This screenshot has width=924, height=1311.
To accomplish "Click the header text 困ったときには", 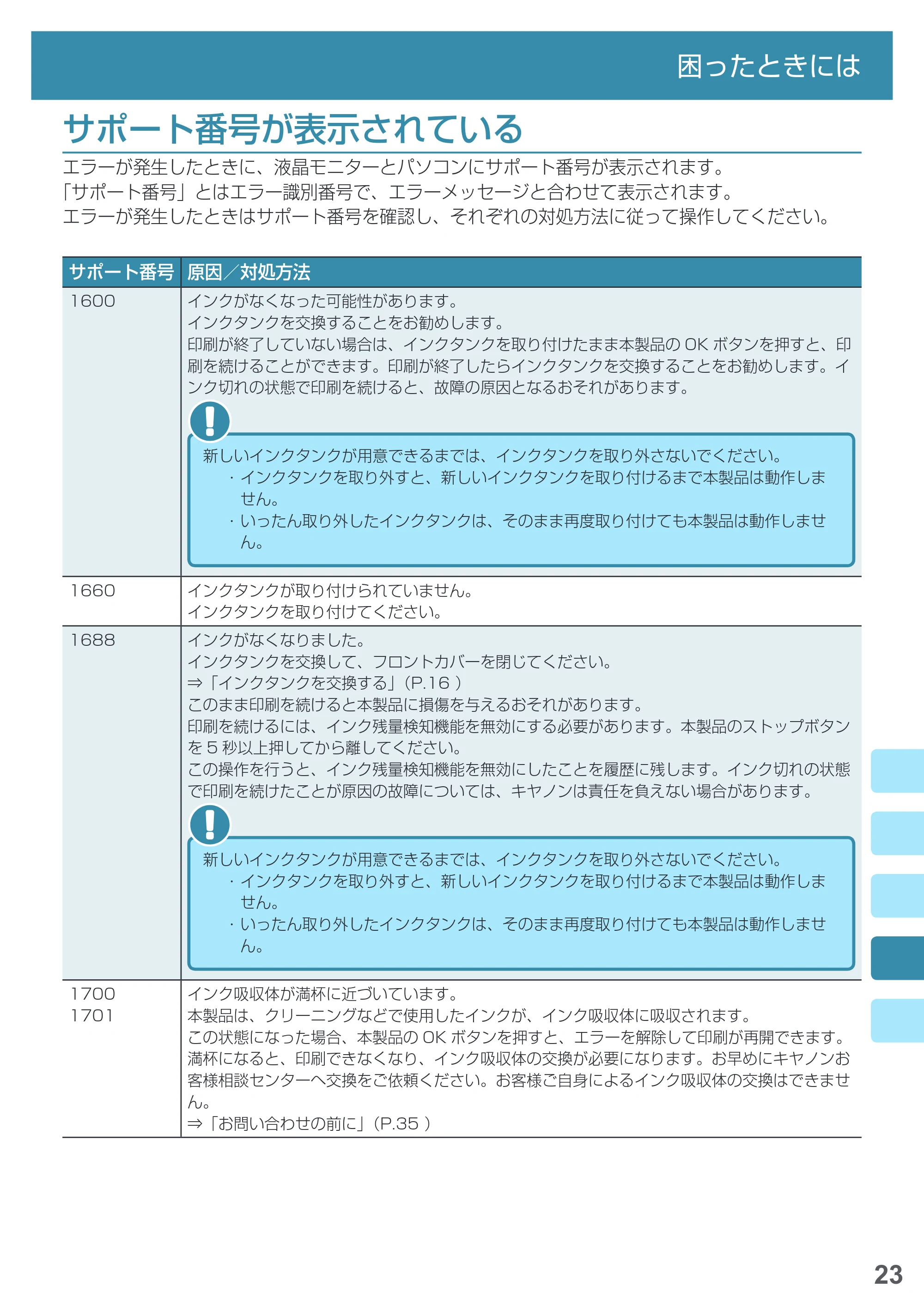I will point(769,66).
